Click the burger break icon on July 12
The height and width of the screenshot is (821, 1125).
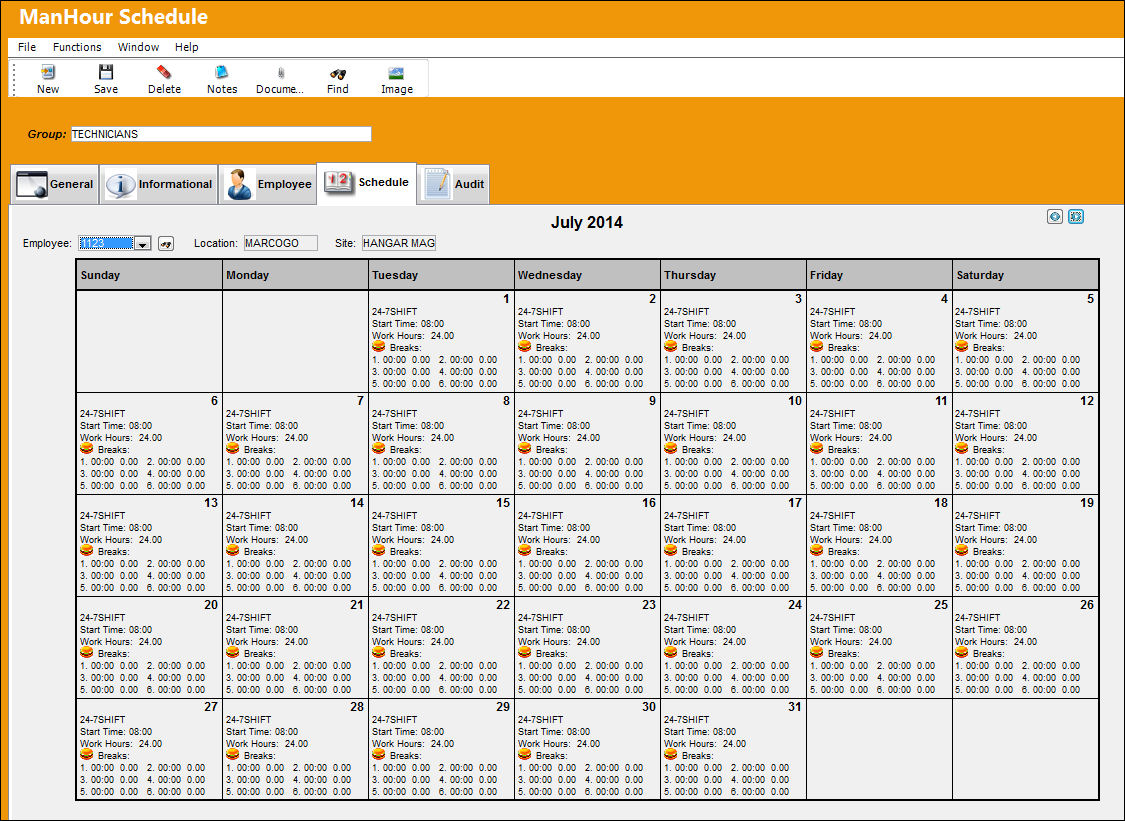point(961,449)
